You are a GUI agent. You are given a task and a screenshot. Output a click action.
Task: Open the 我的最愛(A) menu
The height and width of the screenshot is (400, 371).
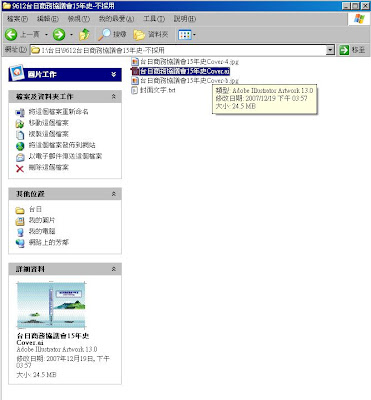point(116,19)
